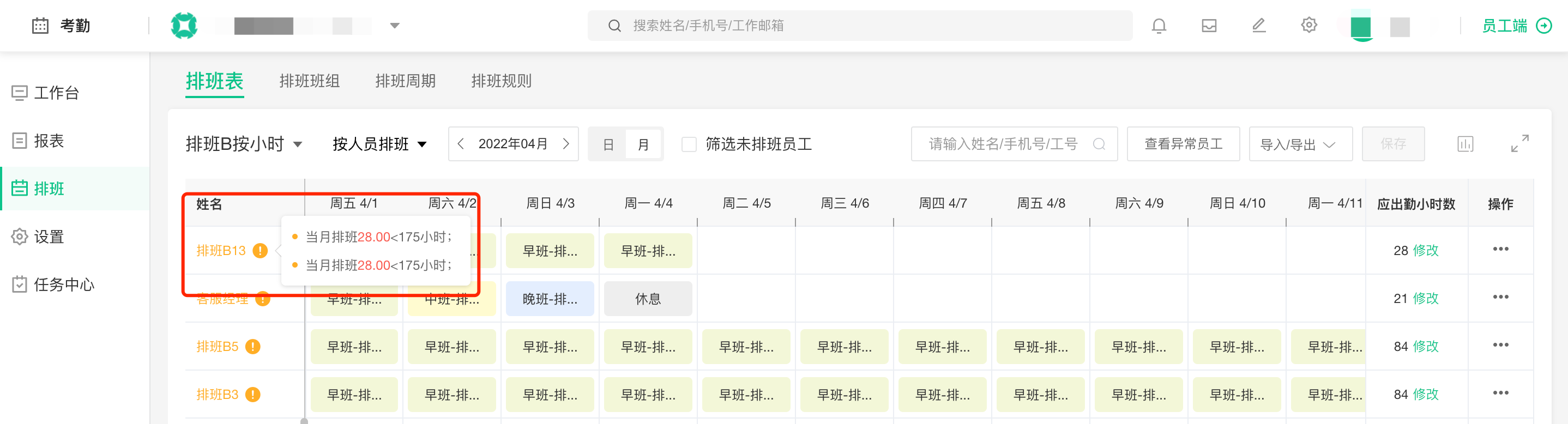Click 修改 in the 21 hours row
This screenshot has height=424, width=1568.
(1426, 299)
